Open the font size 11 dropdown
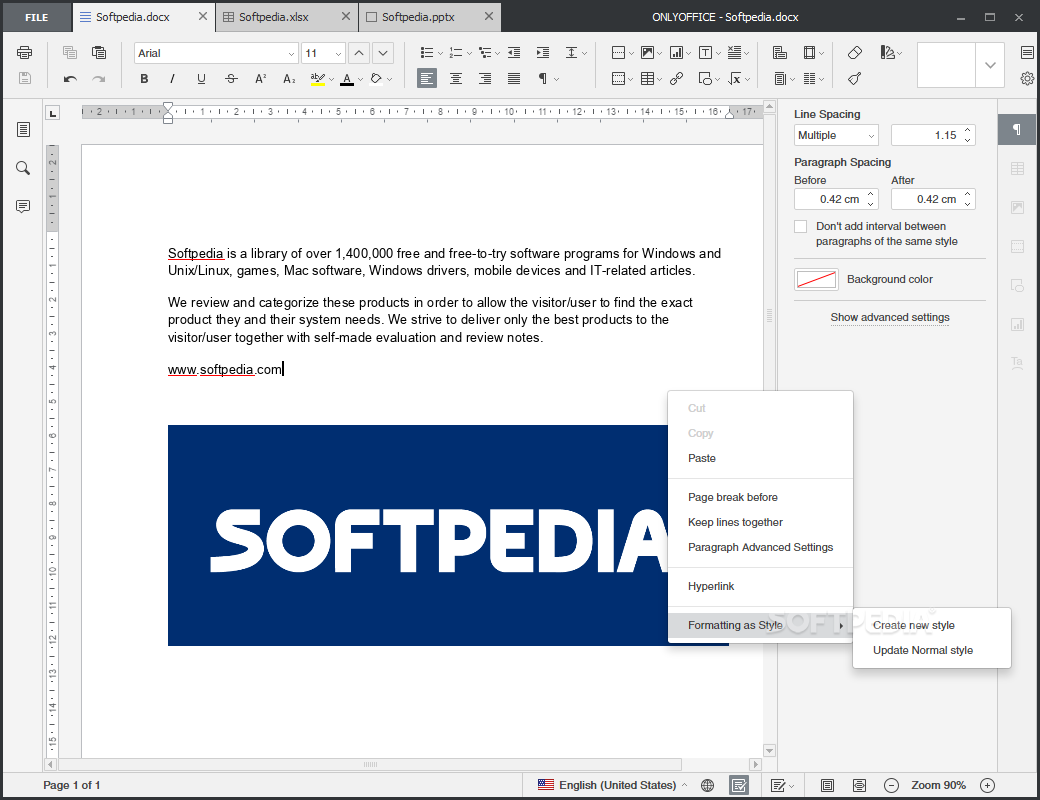The height and width of the screenshot is (800, 1040). click(338, 53)
